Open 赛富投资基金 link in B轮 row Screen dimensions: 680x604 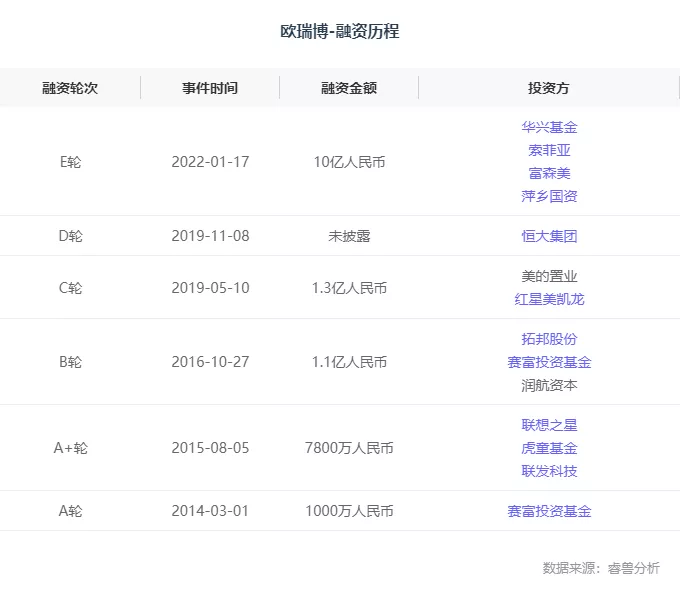[x=549, y=362]
